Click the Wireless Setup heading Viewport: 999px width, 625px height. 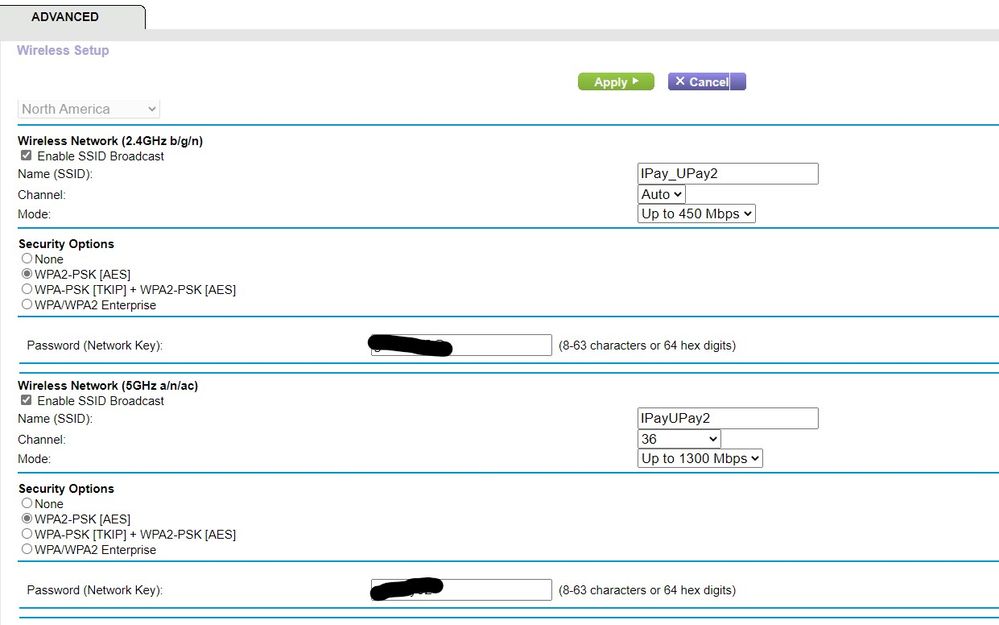point(62,50)
